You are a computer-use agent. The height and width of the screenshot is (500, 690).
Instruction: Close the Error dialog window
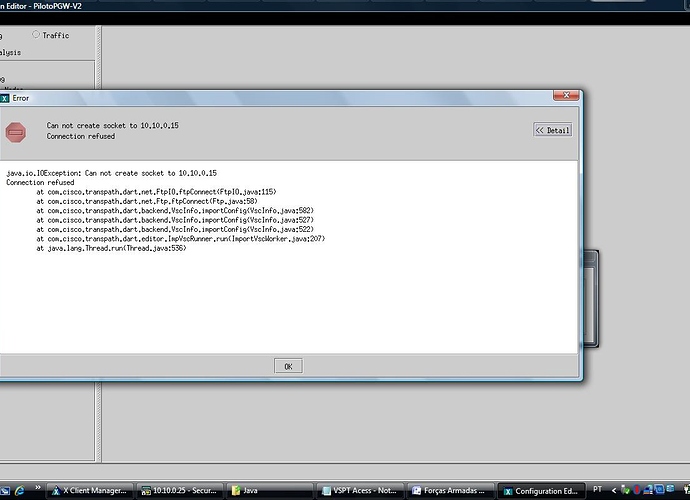566,95
